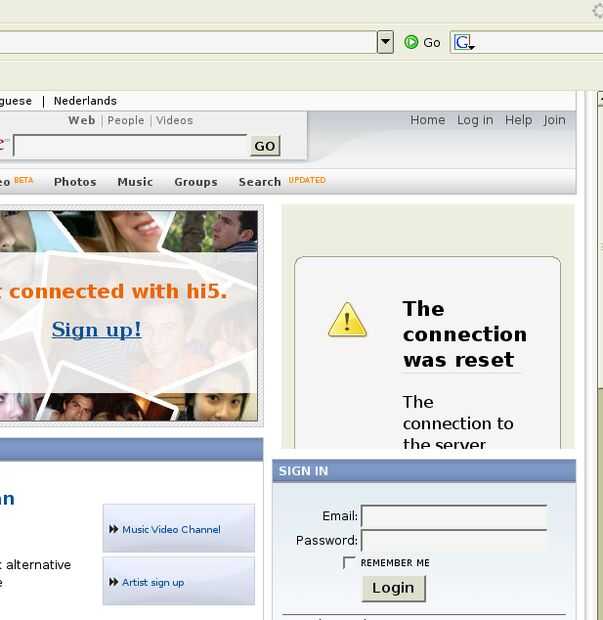Tick the Remember Me checkbox
Screen dimensions: 603x620
[348, 562]
